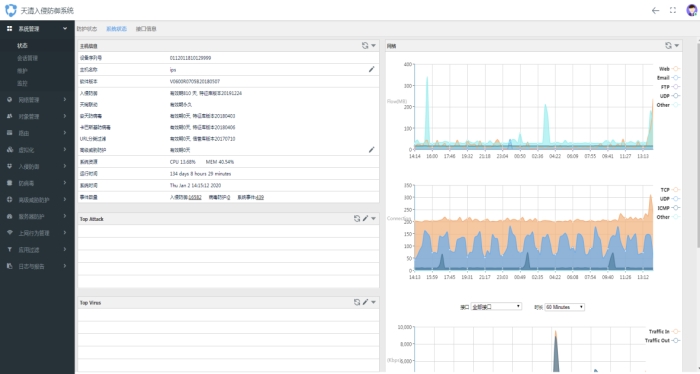Toggle Web series in Flow chart legend
This screenshot has width=700, height=374.
[x=669, y=69]
